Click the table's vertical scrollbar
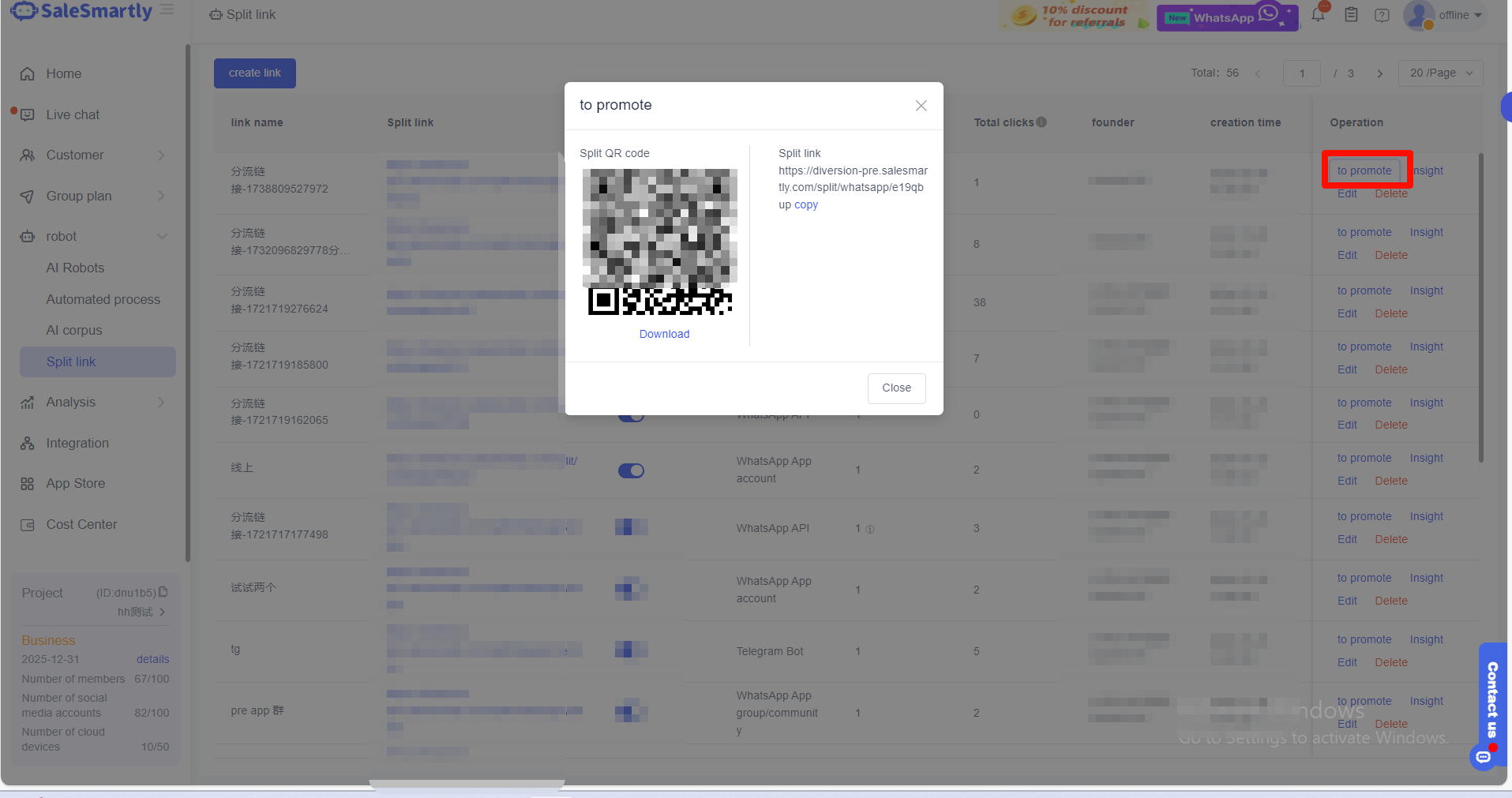The image size is (1512, 798). pyautogui.click(x=1481, y=308)
